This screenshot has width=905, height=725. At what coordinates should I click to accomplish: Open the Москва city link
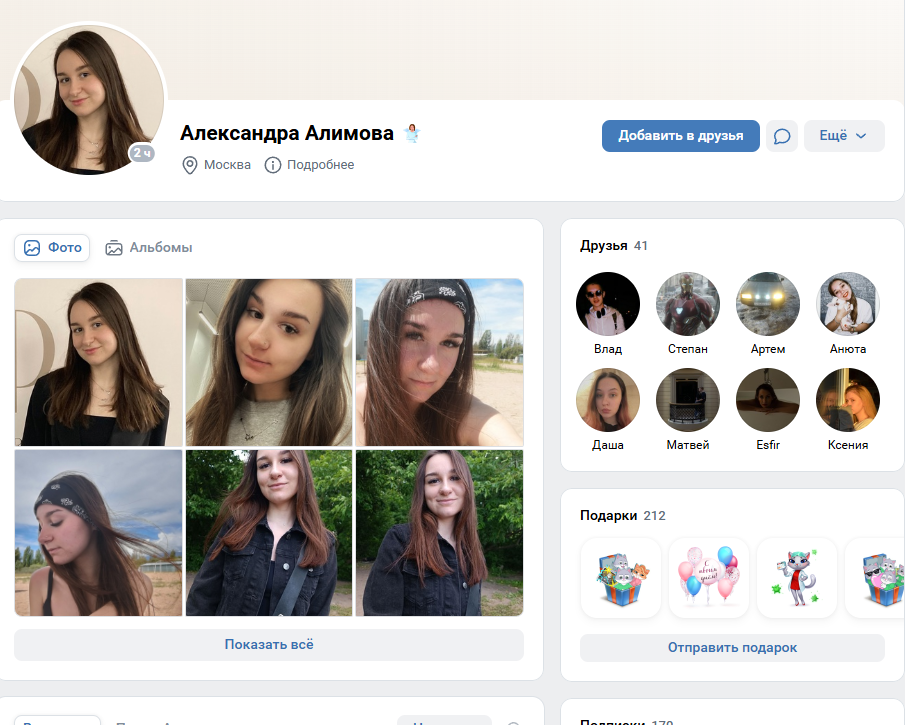(x=216, y=165)
